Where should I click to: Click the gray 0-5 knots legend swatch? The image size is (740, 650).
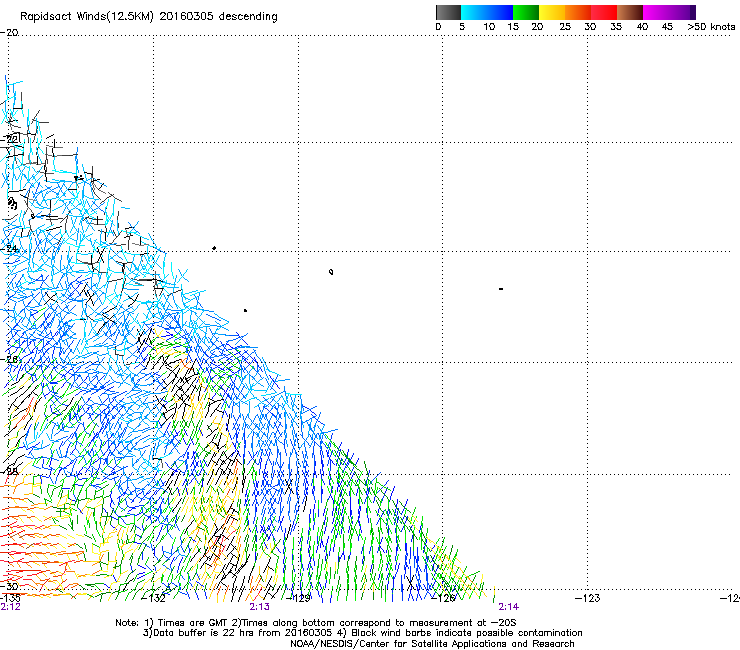click(448, 12)
